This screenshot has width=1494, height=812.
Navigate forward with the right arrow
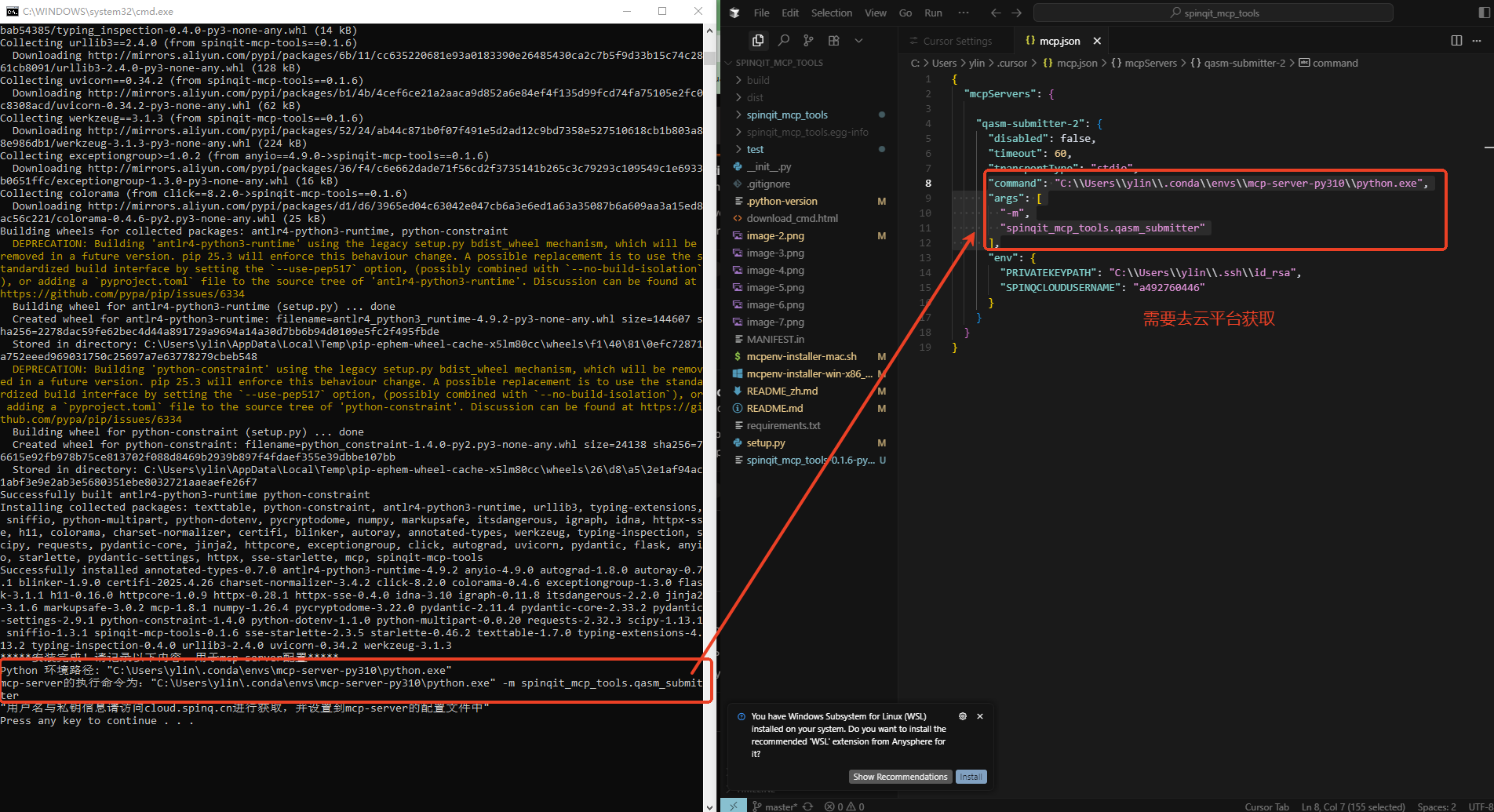click(1017, 13)
